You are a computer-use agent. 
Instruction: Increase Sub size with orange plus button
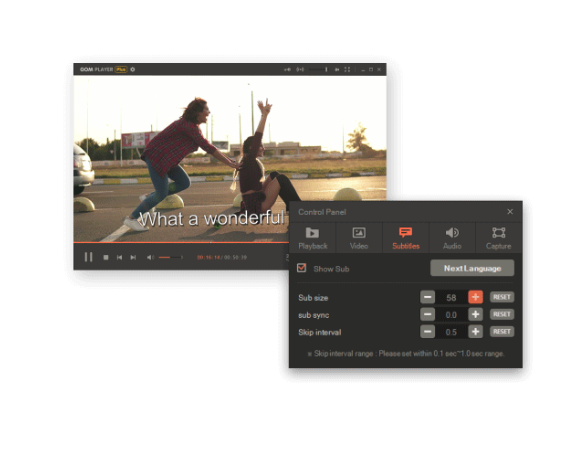(476, 297)
